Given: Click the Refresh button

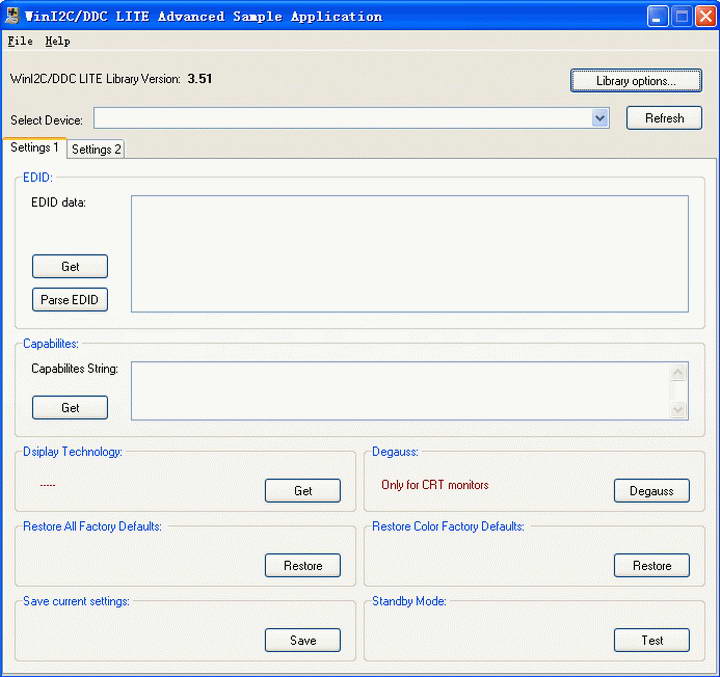Looking at the screenshot, I should 664,118.
